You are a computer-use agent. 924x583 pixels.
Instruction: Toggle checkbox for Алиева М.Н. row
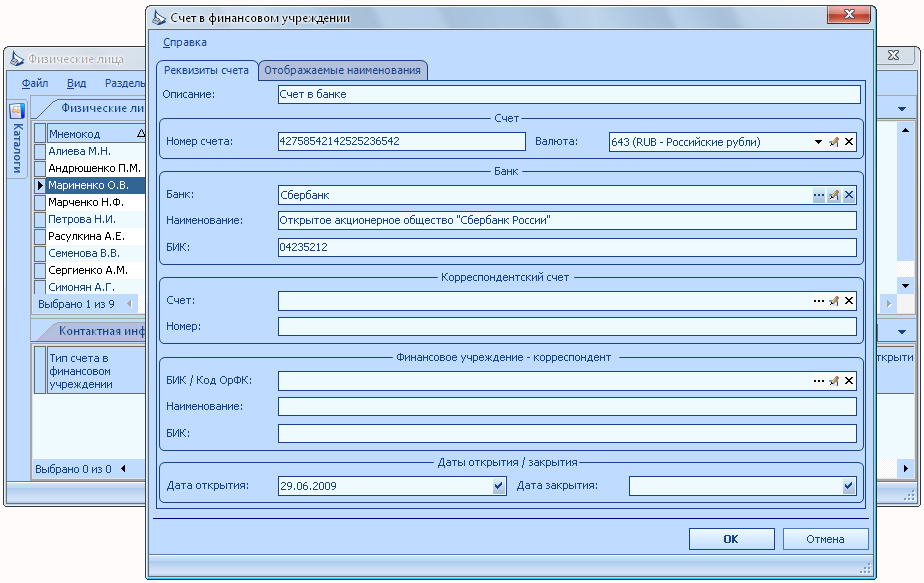pos(40,151)
